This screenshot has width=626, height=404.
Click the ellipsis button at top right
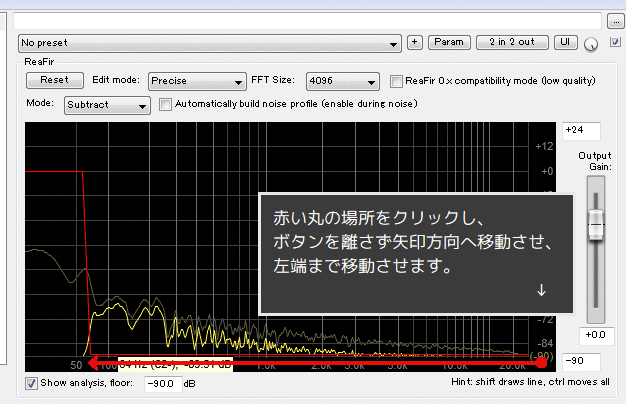click(615, 20)
